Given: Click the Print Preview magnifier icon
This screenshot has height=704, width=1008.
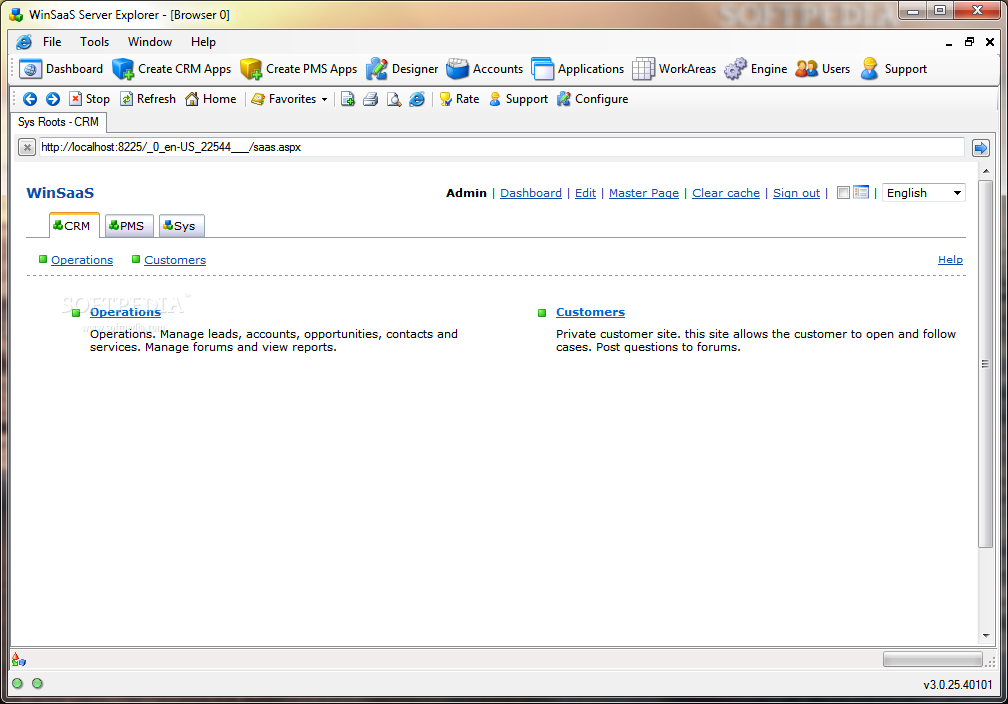Looking at the screenshot, I should pos(394,99).
